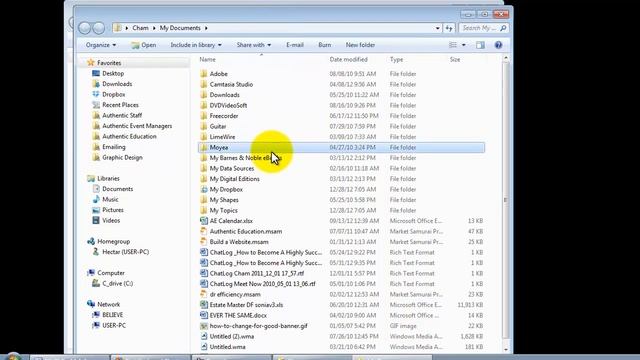Select the Adobe folder
Image resolution: width=640 pixels, height=360 pixels.
point(218,74)
